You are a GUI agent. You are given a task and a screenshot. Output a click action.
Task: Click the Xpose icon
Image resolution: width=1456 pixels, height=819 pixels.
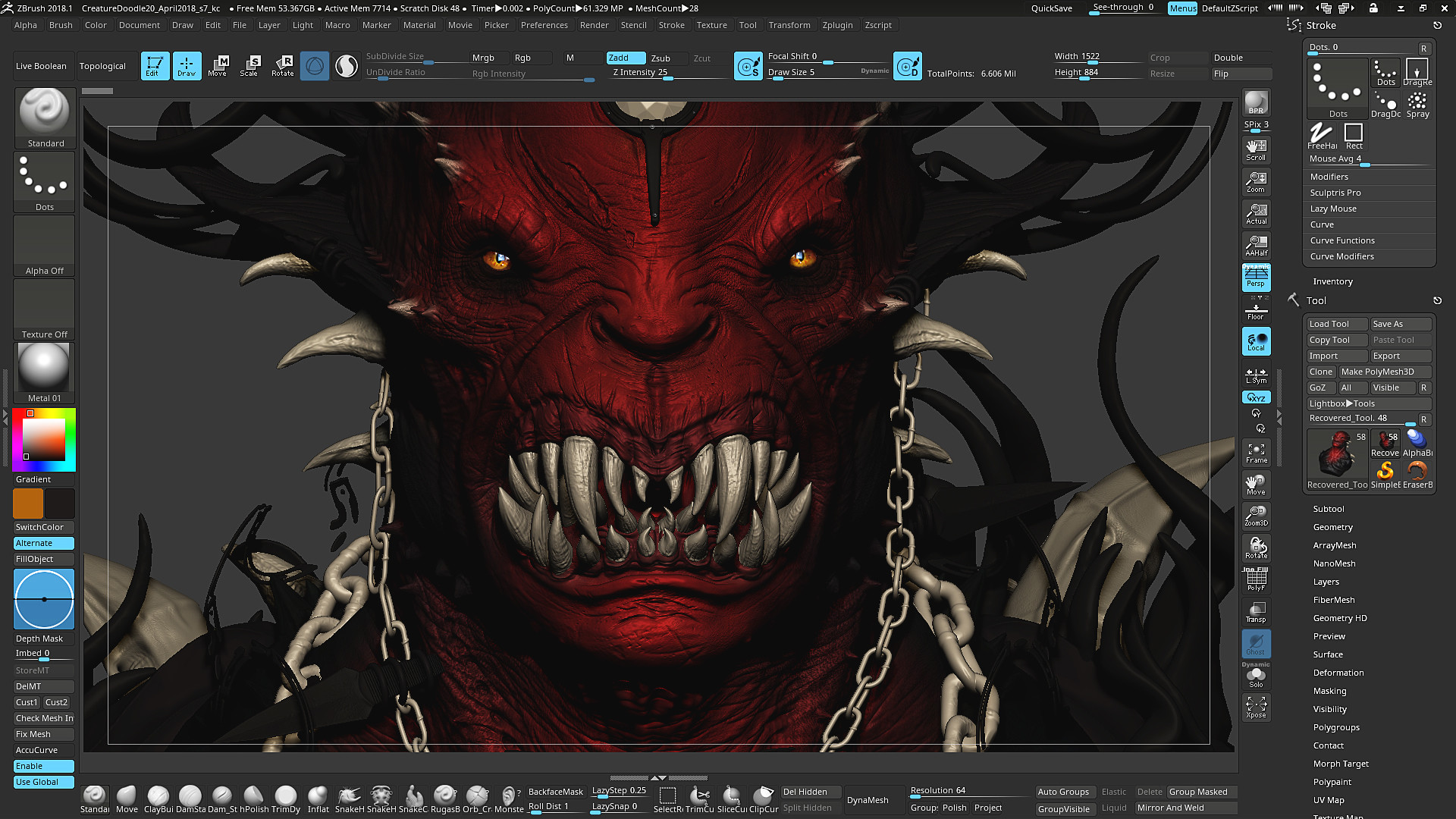click(1256, 708)
